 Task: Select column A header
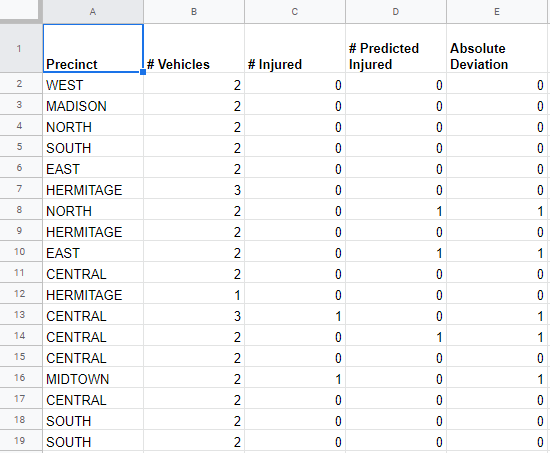[x=93, y=12]
